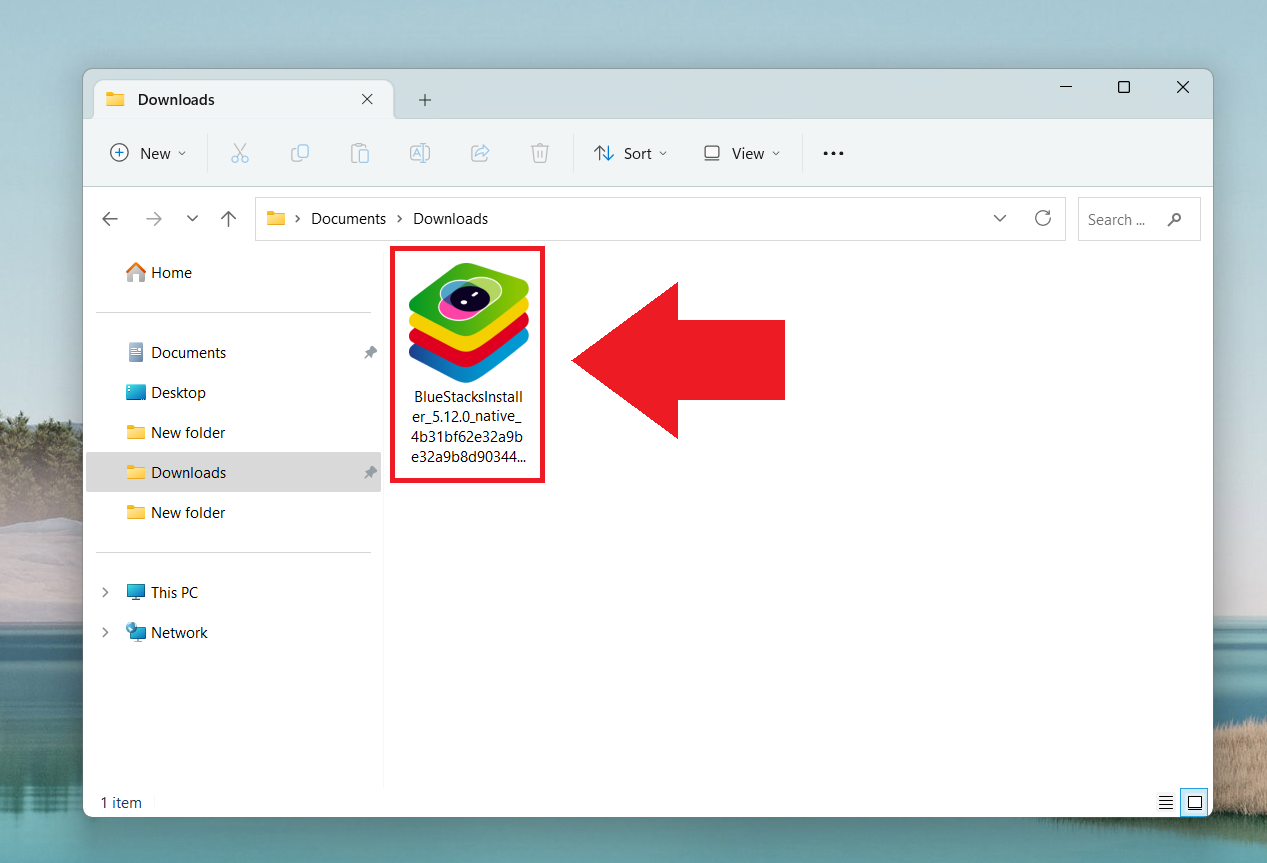Click chevron between Documents and Downloads breadcrumbs
The height and width of the screenshot is (863, 1267).
(x=400, y=219)
